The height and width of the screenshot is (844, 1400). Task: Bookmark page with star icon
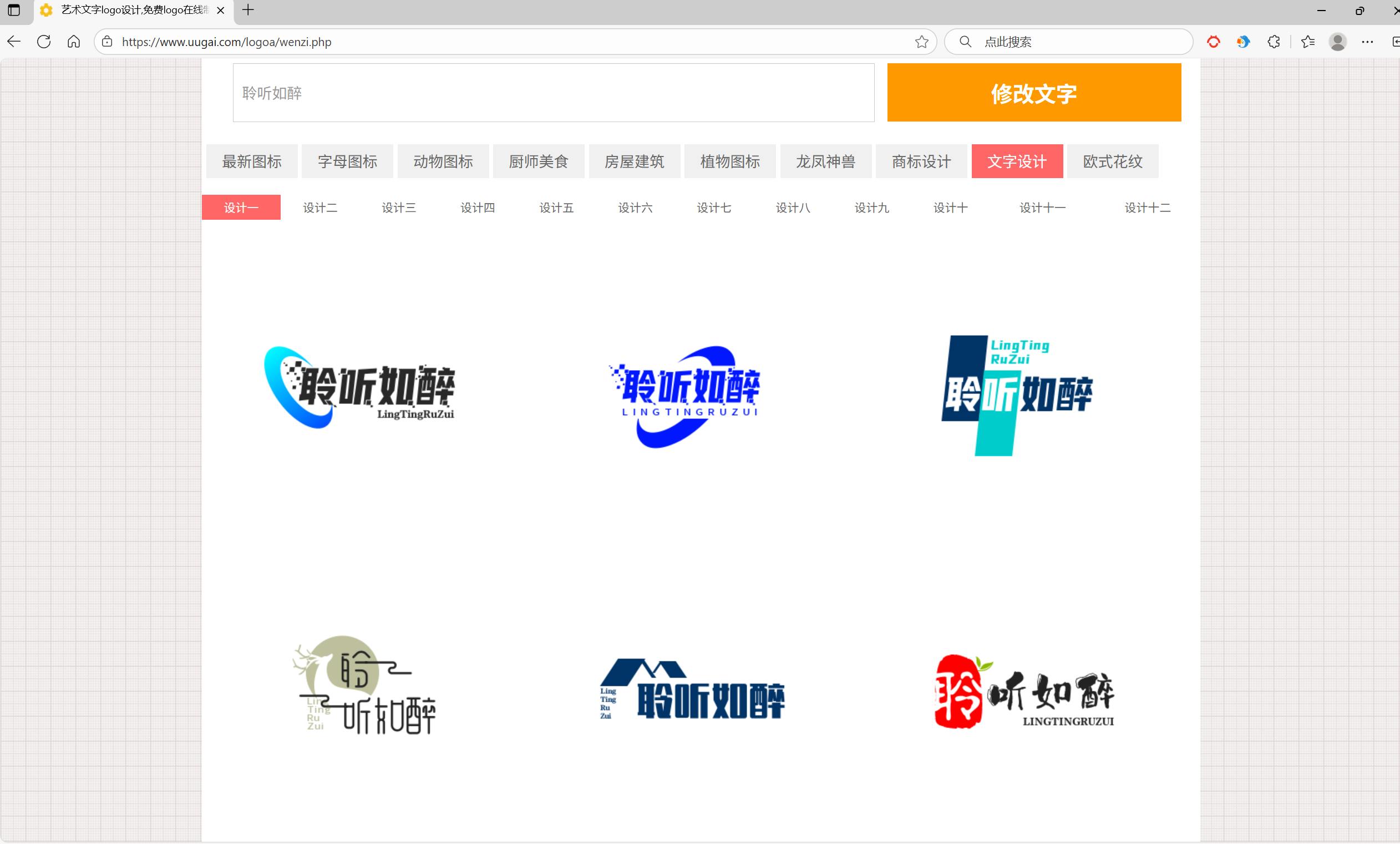921,42
